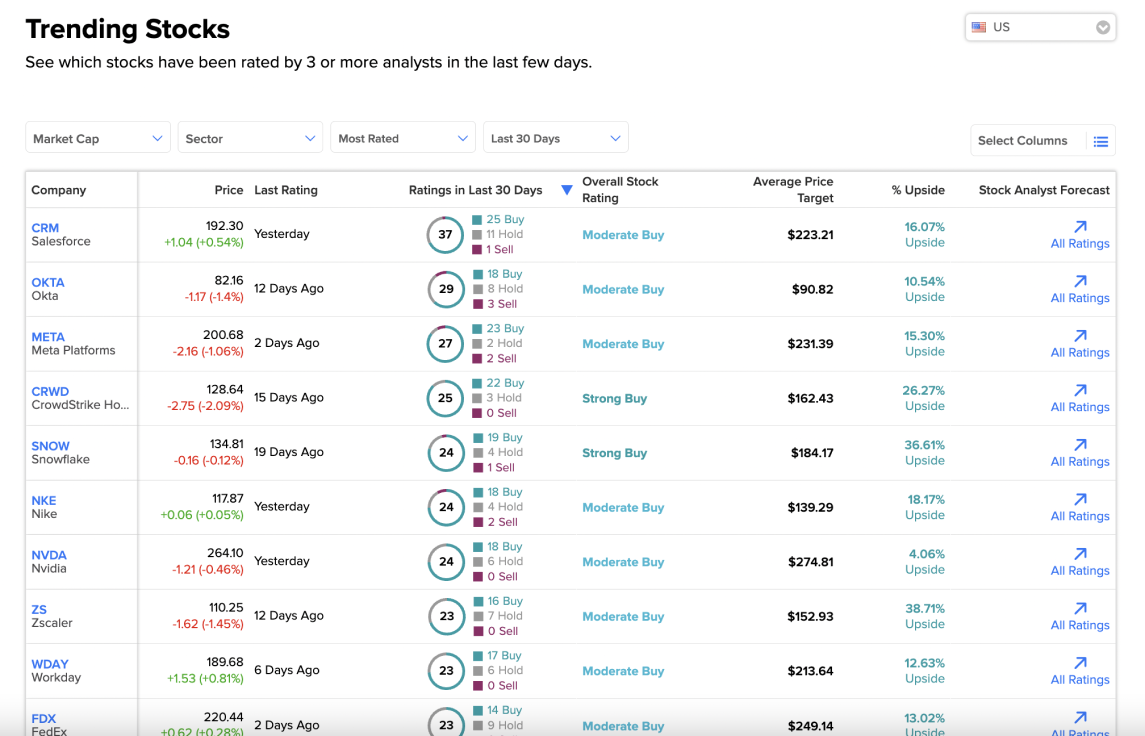
Task: Open All Ratings for CrowdStrike
Action: point(1080,407)
